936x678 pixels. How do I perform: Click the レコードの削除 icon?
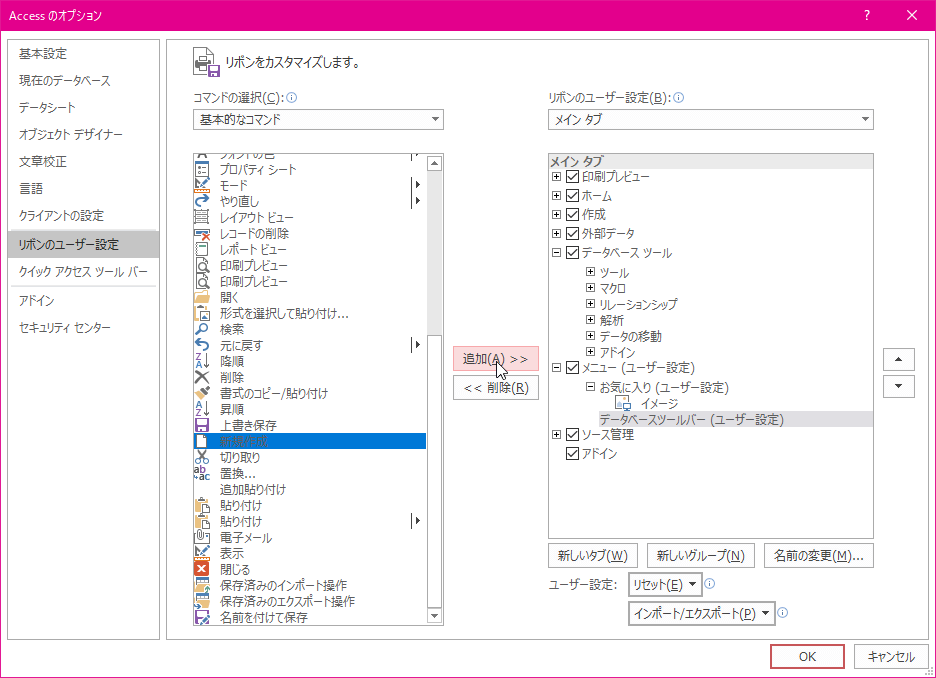coord(202,233)
